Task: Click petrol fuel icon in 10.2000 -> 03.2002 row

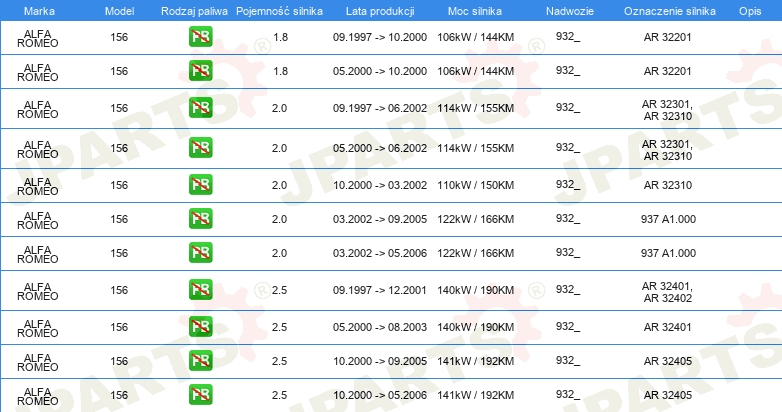Action: pyautogui.click(x=200, y=185)
